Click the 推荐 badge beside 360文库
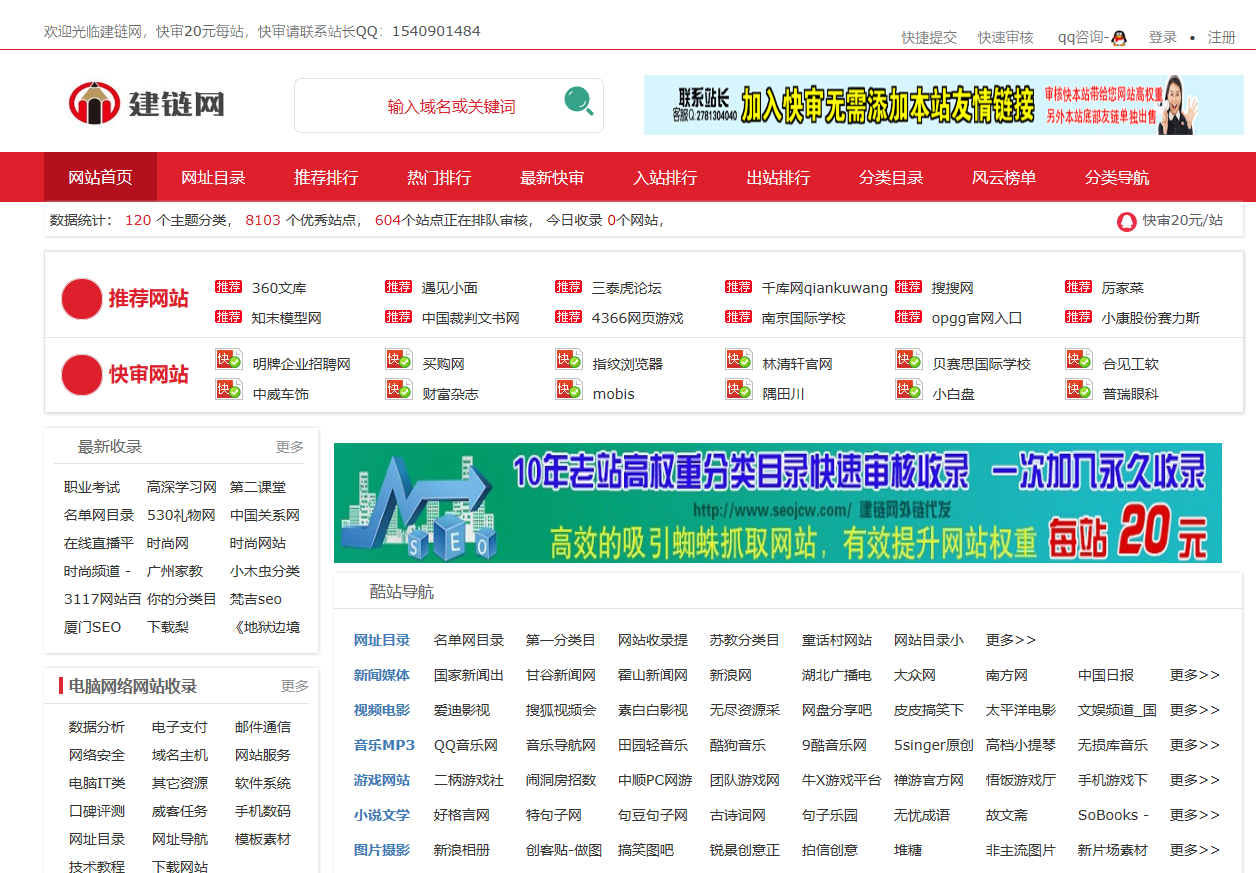Image resolution: width=1256 pixels, height=873 pixels. coord(228,287)
